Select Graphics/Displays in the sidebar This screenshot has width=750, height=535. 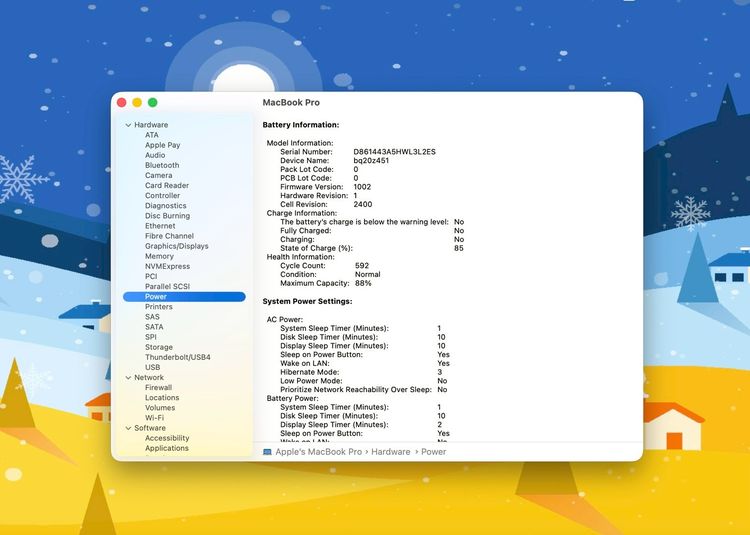pyautogui.click(x=176, y=246)
